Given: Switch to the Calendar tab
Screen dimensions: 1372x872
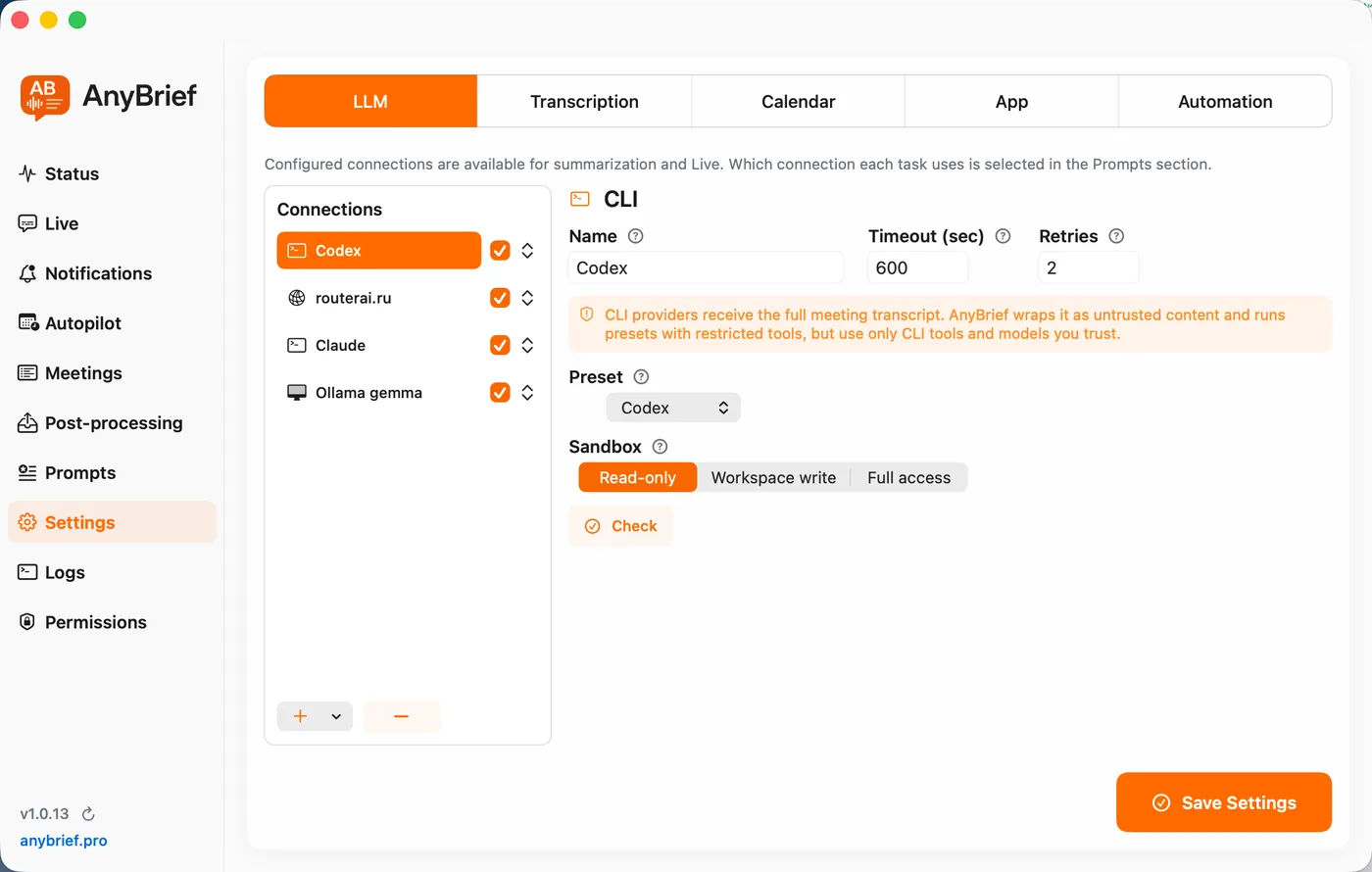Looking at the screenshot, I should click(x=798, y=101).
